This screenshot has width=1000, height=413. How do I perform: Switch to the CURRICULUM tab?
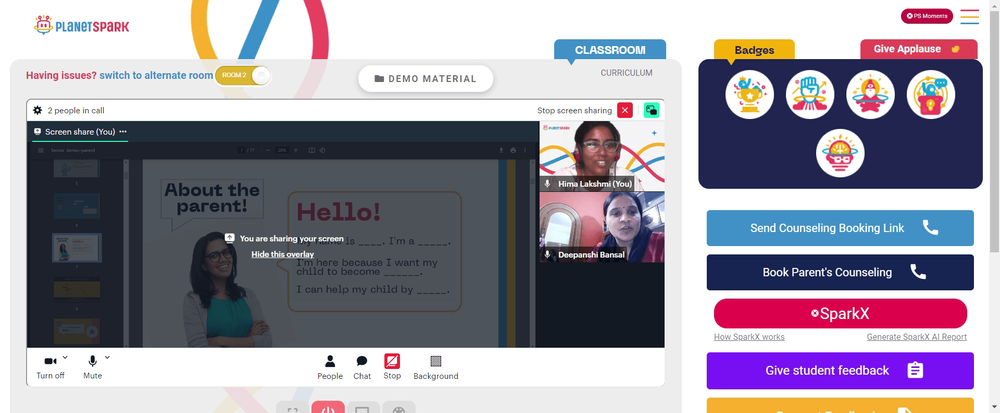pyautogui.click(x=626, y=73)
